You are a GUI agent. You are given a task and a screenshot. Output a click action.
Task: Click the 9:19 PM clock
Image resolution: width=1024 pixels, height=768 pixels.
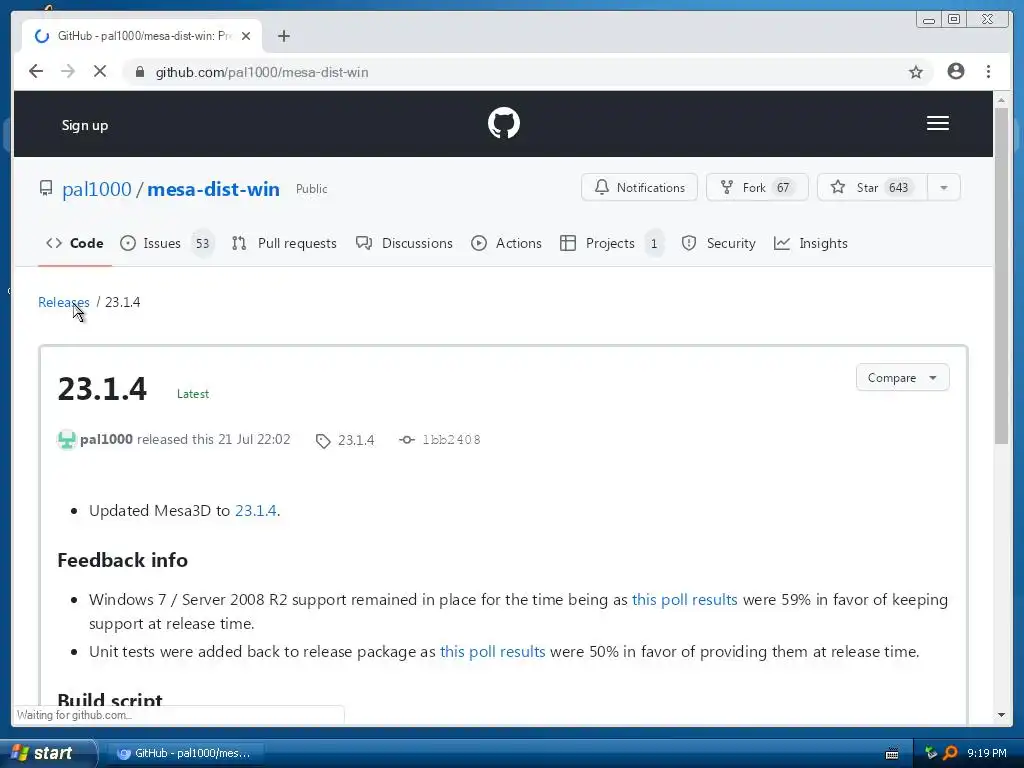click(x=987, y=753)
